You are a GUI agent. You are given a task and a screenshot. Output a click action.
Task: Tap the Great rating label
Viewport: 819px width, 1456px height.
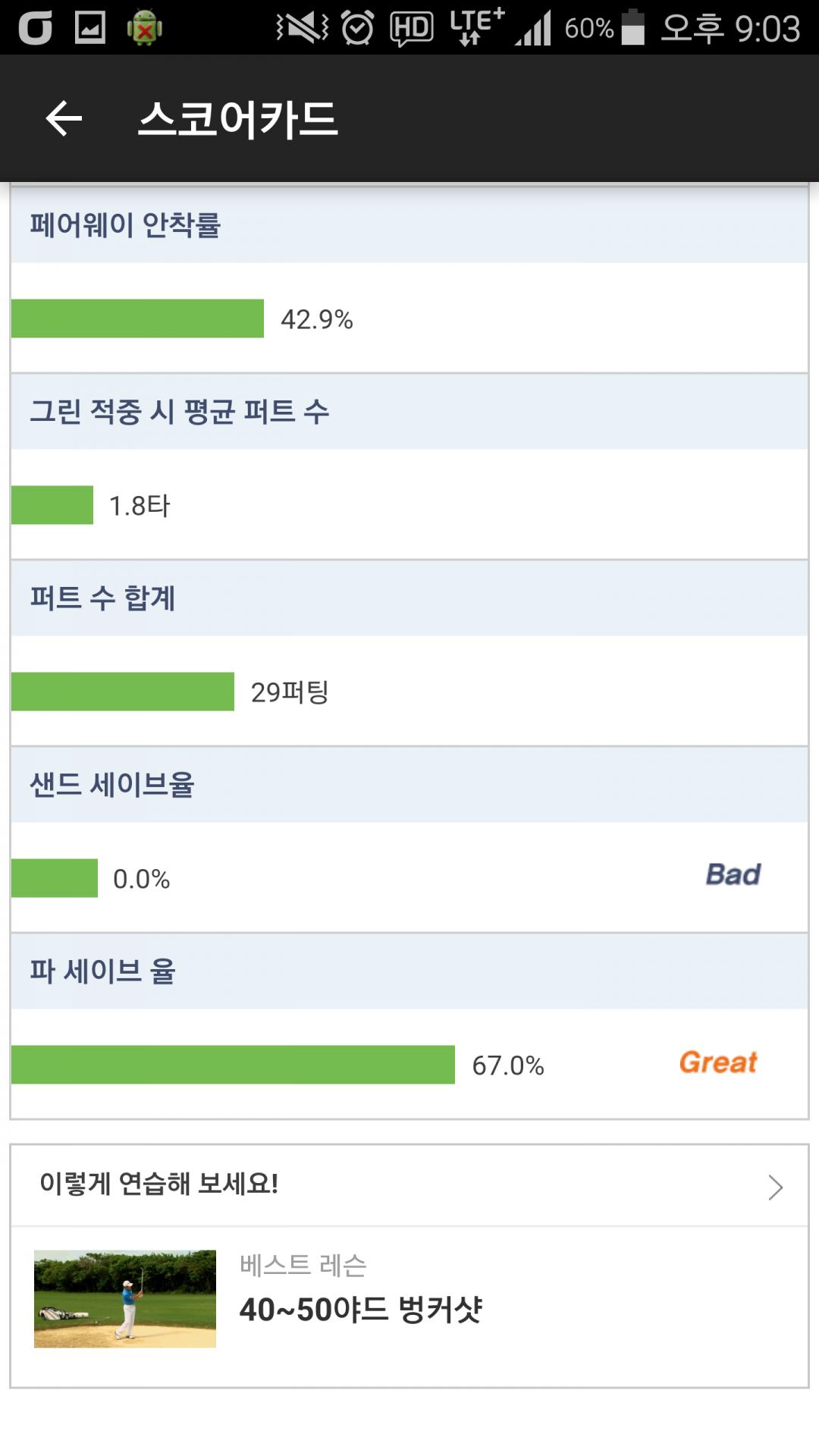(x=717, y=1062)
